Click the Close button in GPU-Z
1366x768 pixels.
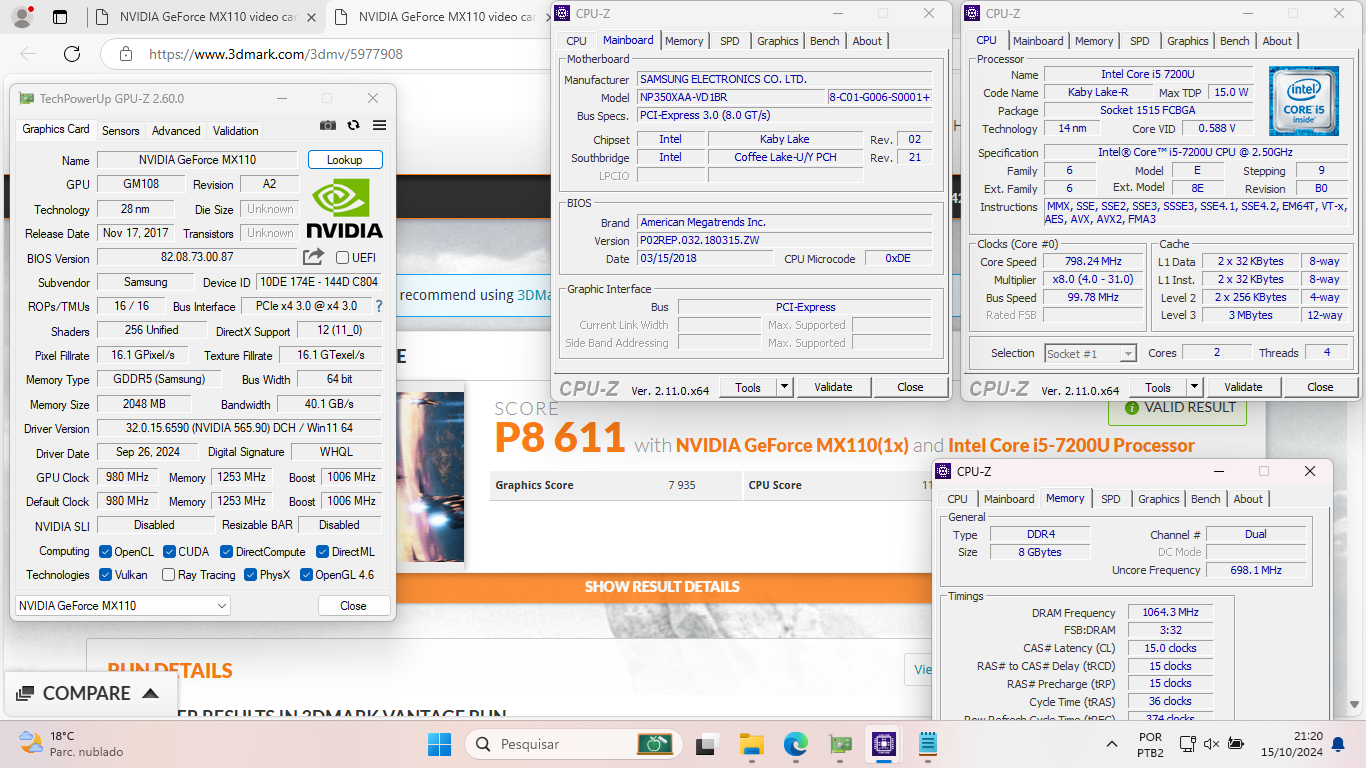353,606
